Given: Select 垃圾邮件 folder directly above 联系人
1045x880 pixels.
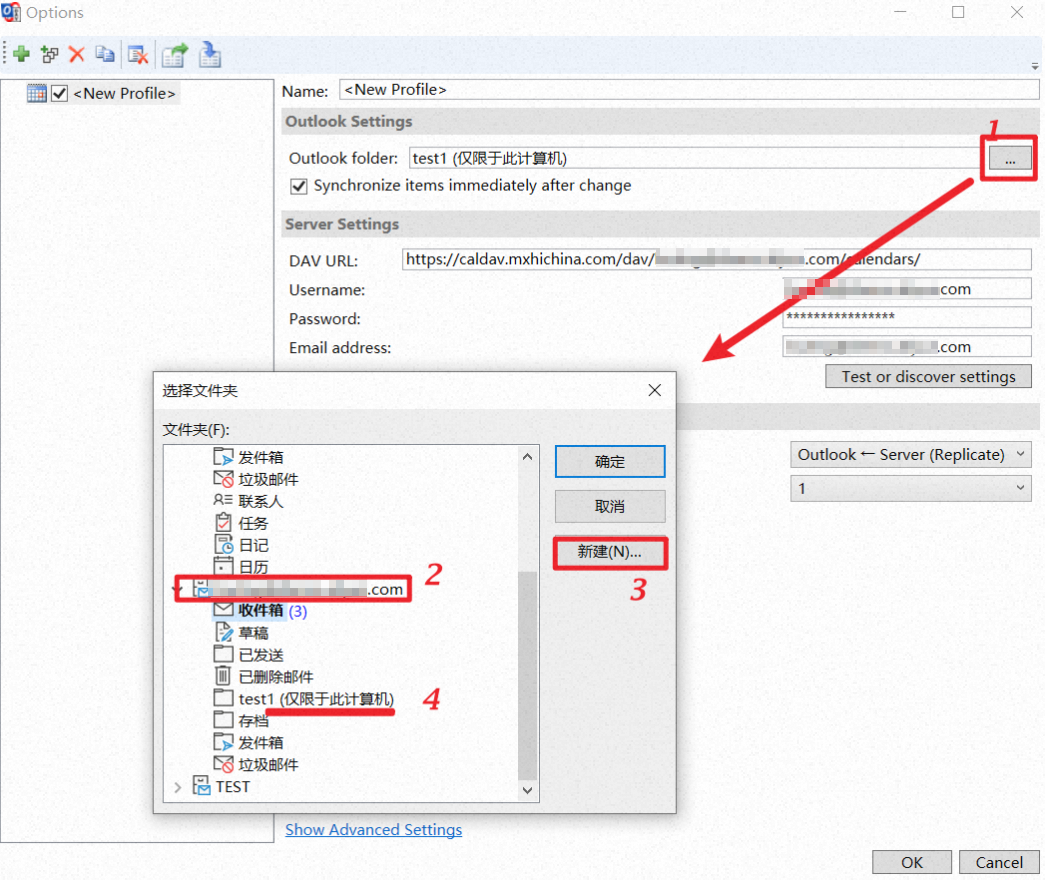Looking at the screenshot, I should (x=269, y=479).
